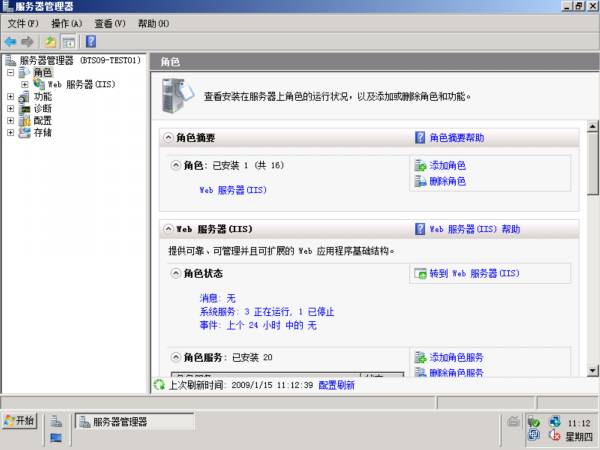Select the 服务器管理器 (BTS09-TEST01) root label
The height and width of the screenshot is (450, 600).
[x=80, y=60]
